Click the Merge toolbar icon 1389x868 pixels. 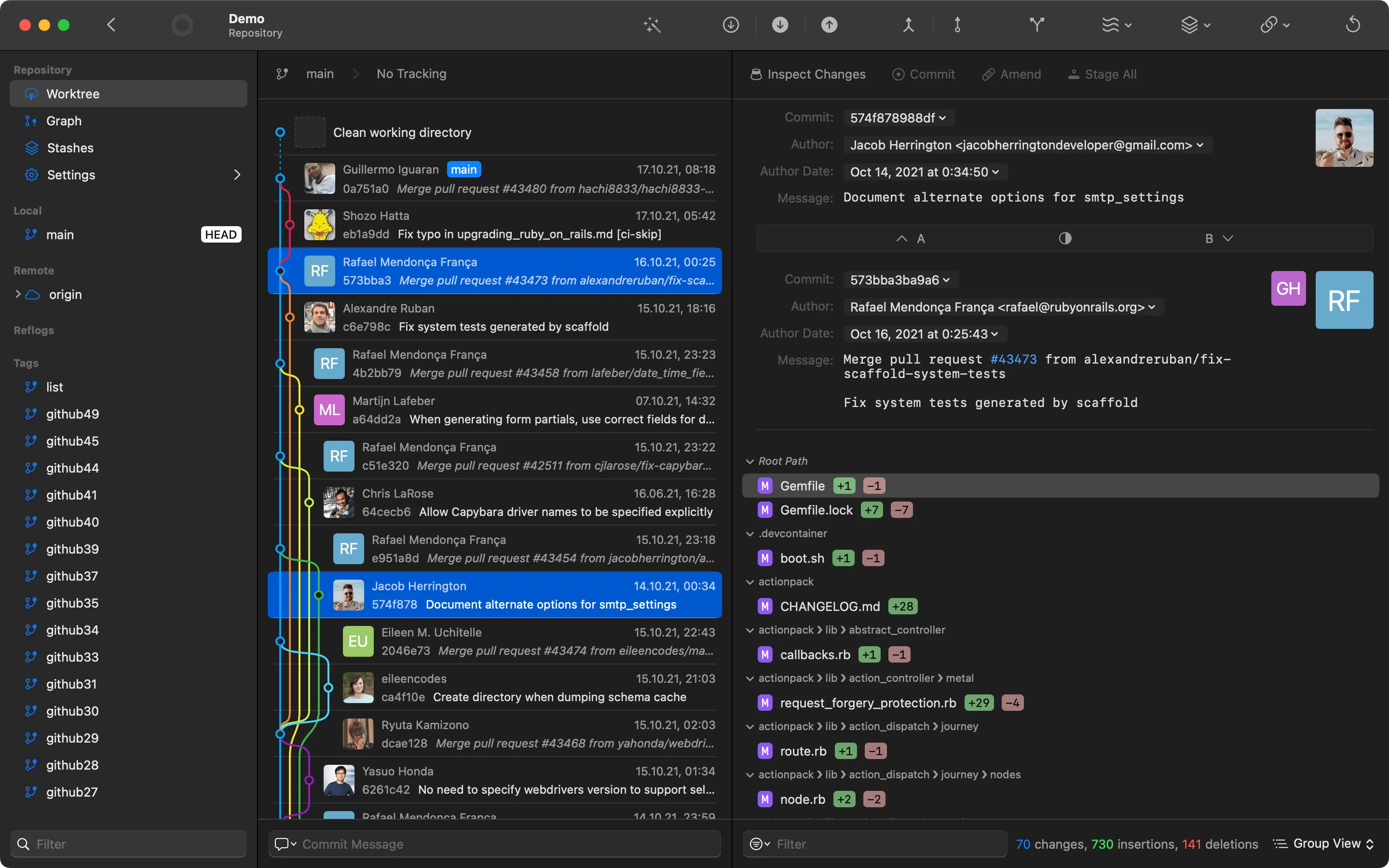coord(908,25)
